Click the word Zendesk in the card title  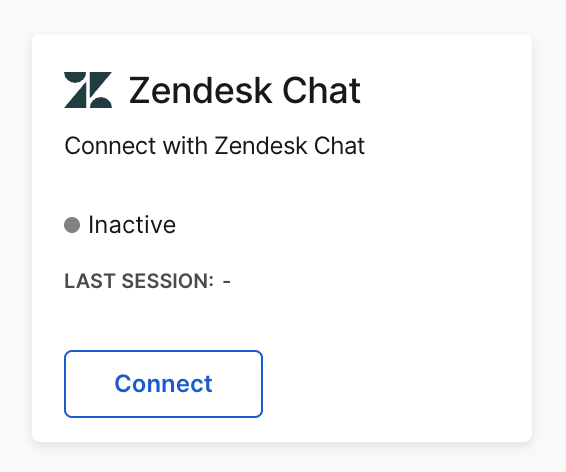(200, 90)
